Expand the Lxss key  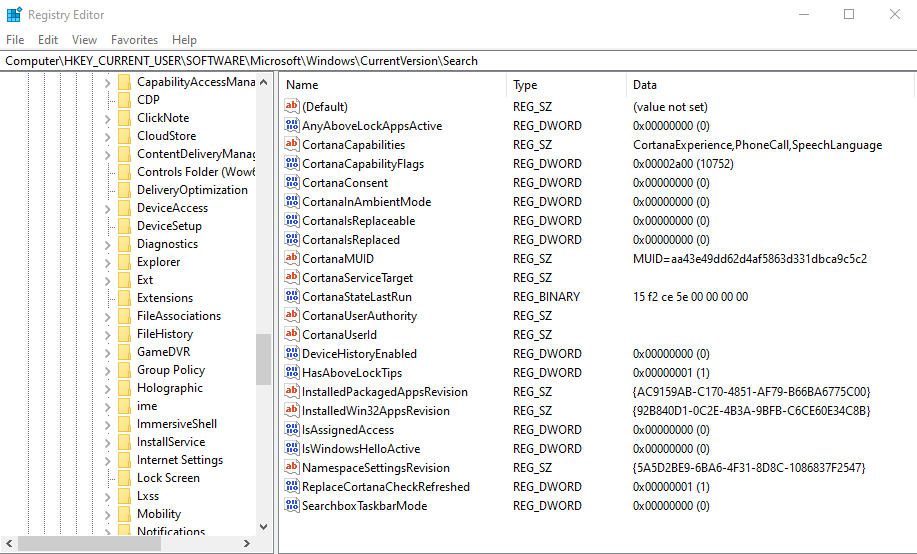(108, 497)
